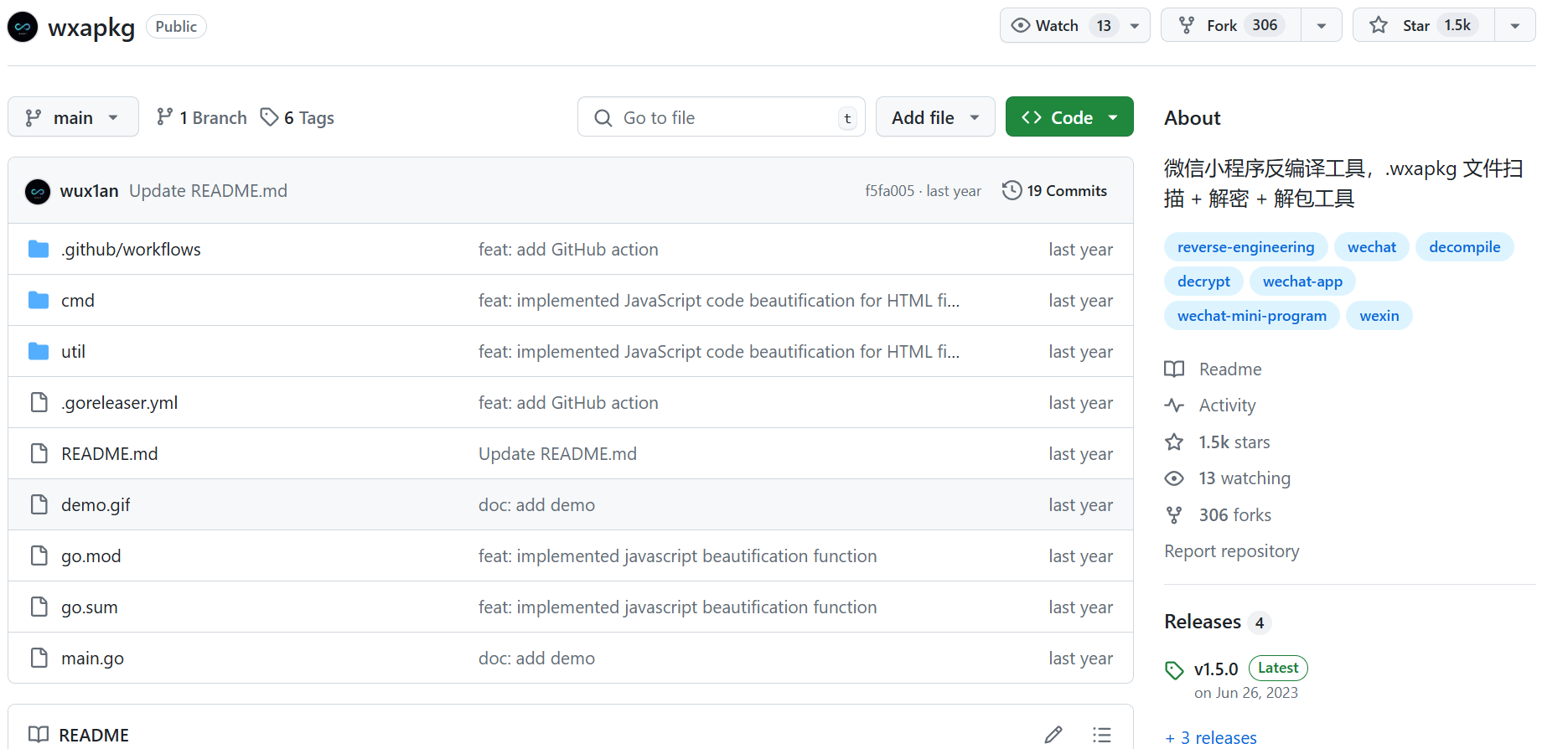
Task: Click the Activity pulse icon
Action: coord(1174,405)
